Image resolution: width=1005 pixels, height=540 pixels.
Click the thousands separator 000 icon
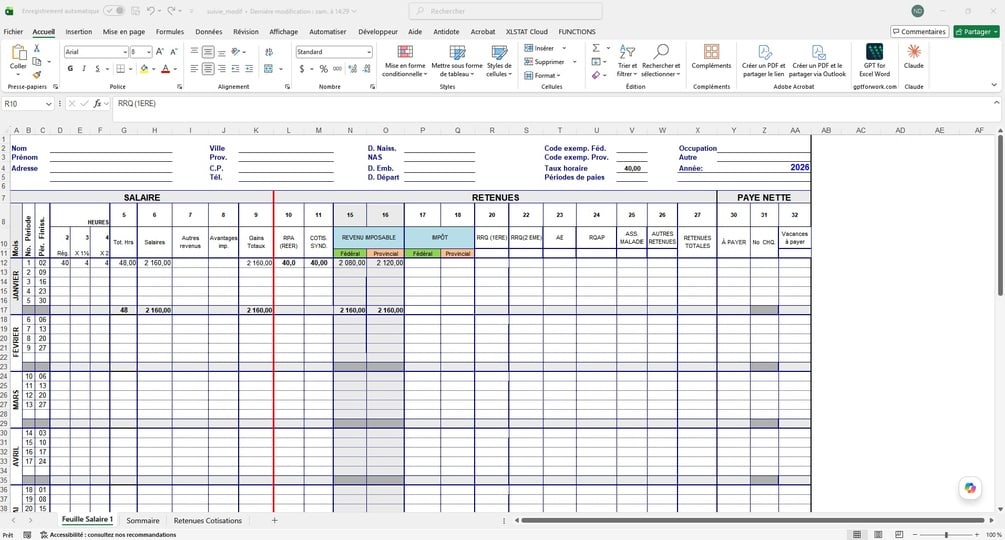(337, 69)
